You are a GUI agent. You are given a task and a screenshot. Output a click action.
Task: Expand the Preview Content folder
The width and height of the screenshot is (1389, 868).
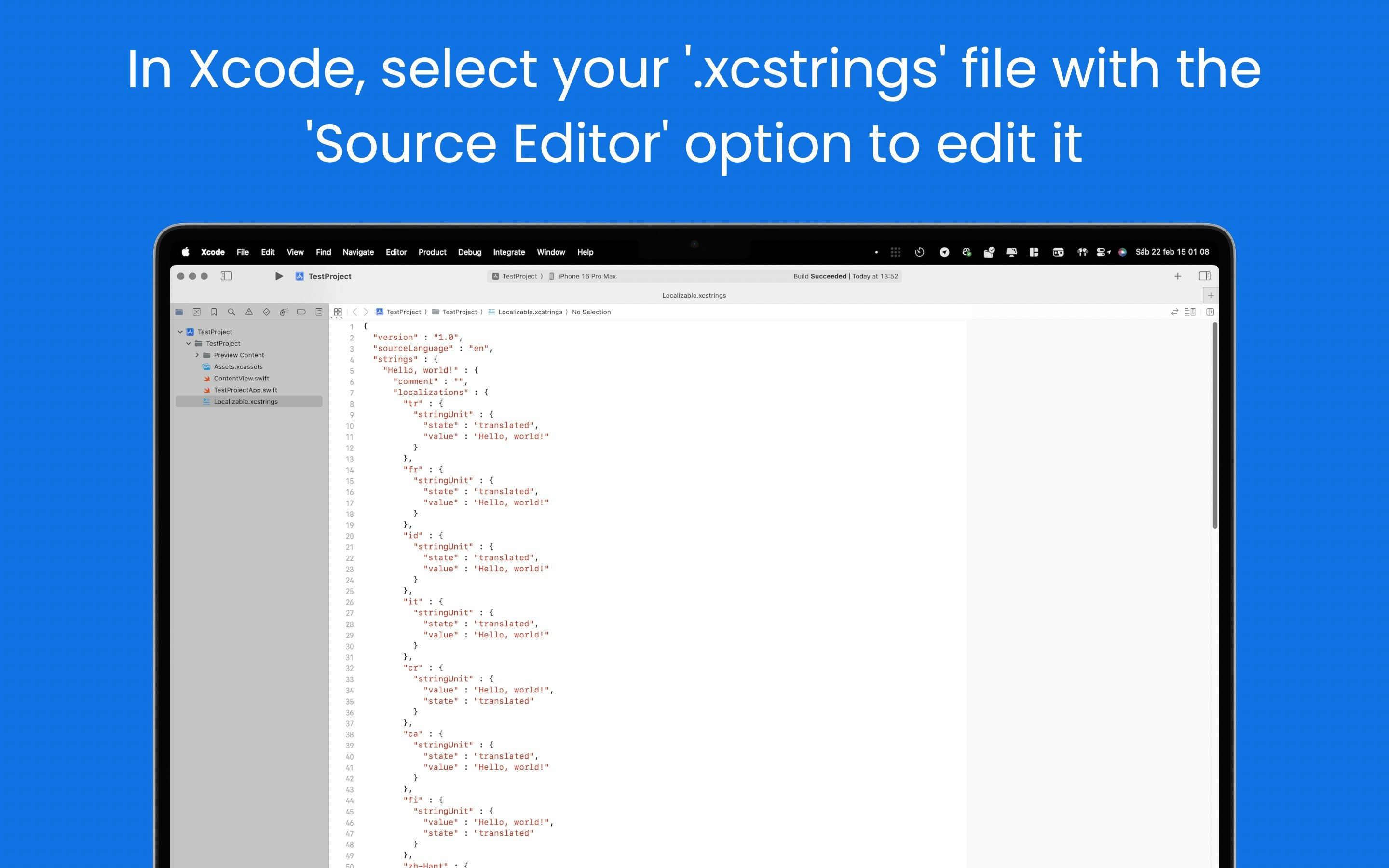(x=197, y=355)
